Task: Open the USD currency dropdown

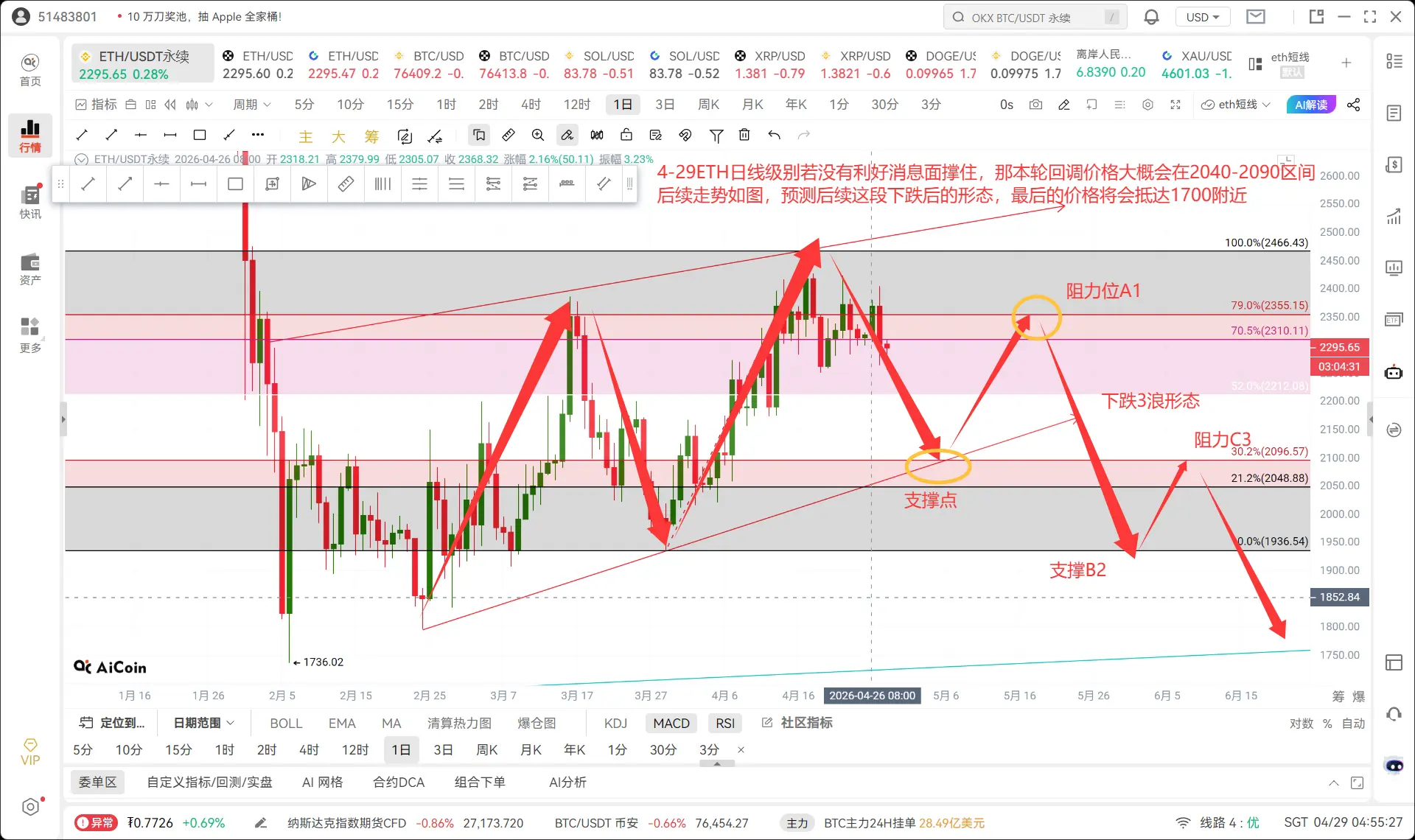Action: pyautogui.click(x=1203, y=17)
